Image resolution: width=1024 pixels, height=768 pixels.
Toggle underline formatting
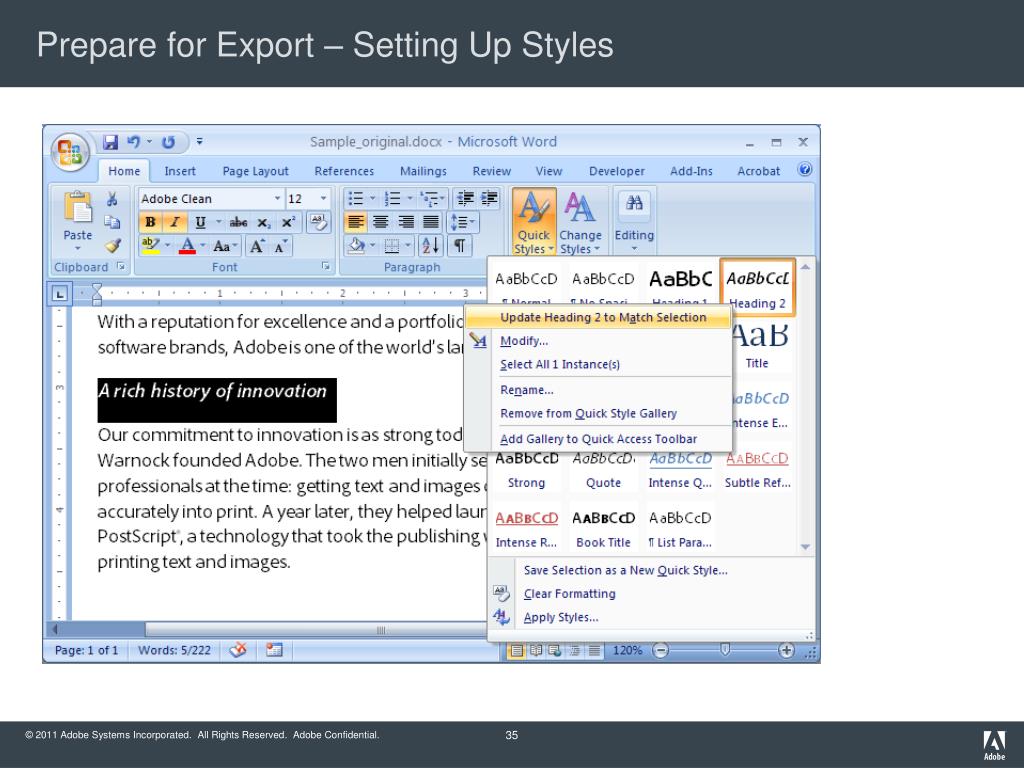coord(200,223)
